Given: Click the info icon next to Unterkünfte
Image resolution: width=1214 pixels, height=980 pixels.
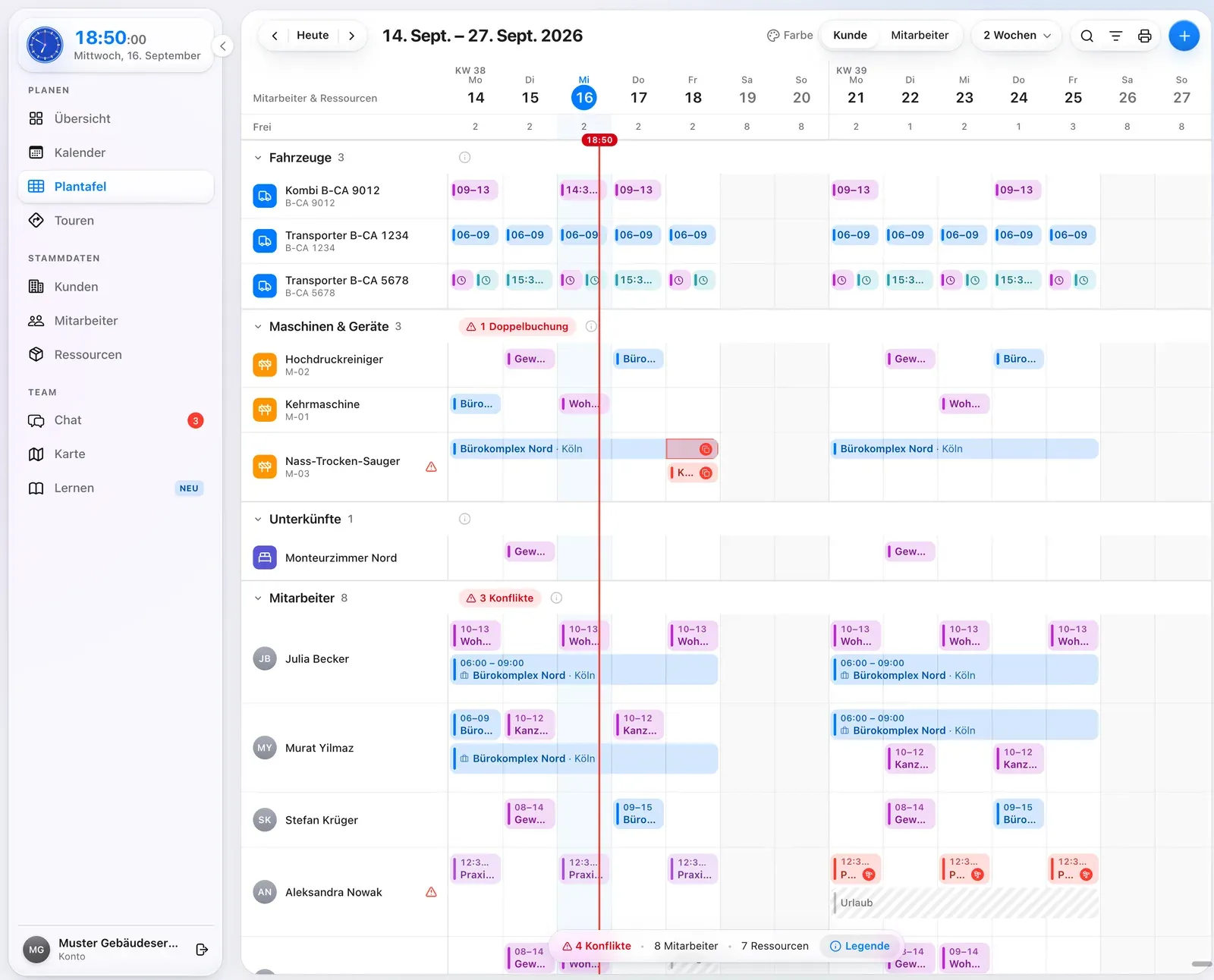Looking at the screenshot, I should tap(464, 519).
